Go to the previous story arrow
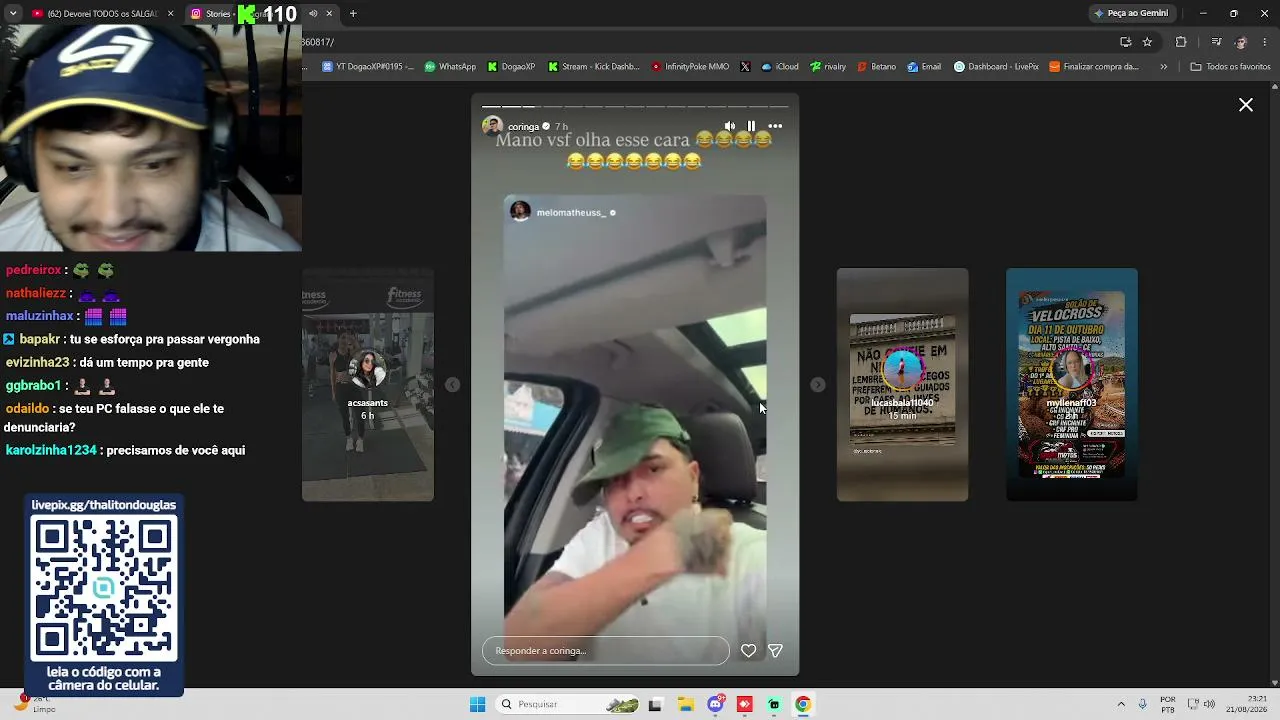Screen dimensions: 1280x720 pyautogui.click(x=452, y=385)
